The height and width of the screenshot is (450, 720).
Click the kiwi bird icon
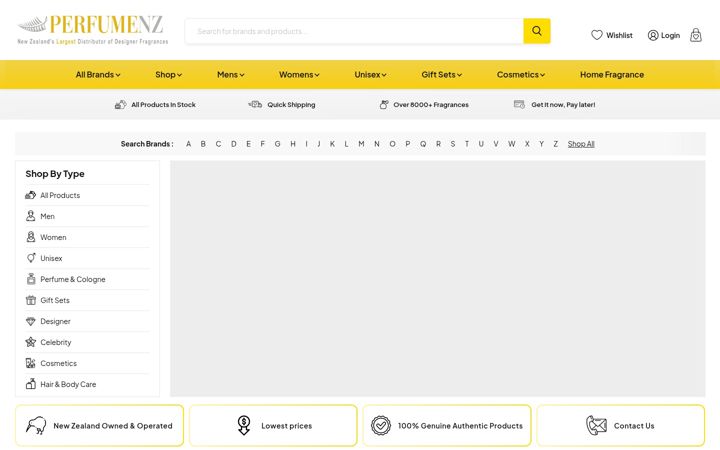point(36,425)
